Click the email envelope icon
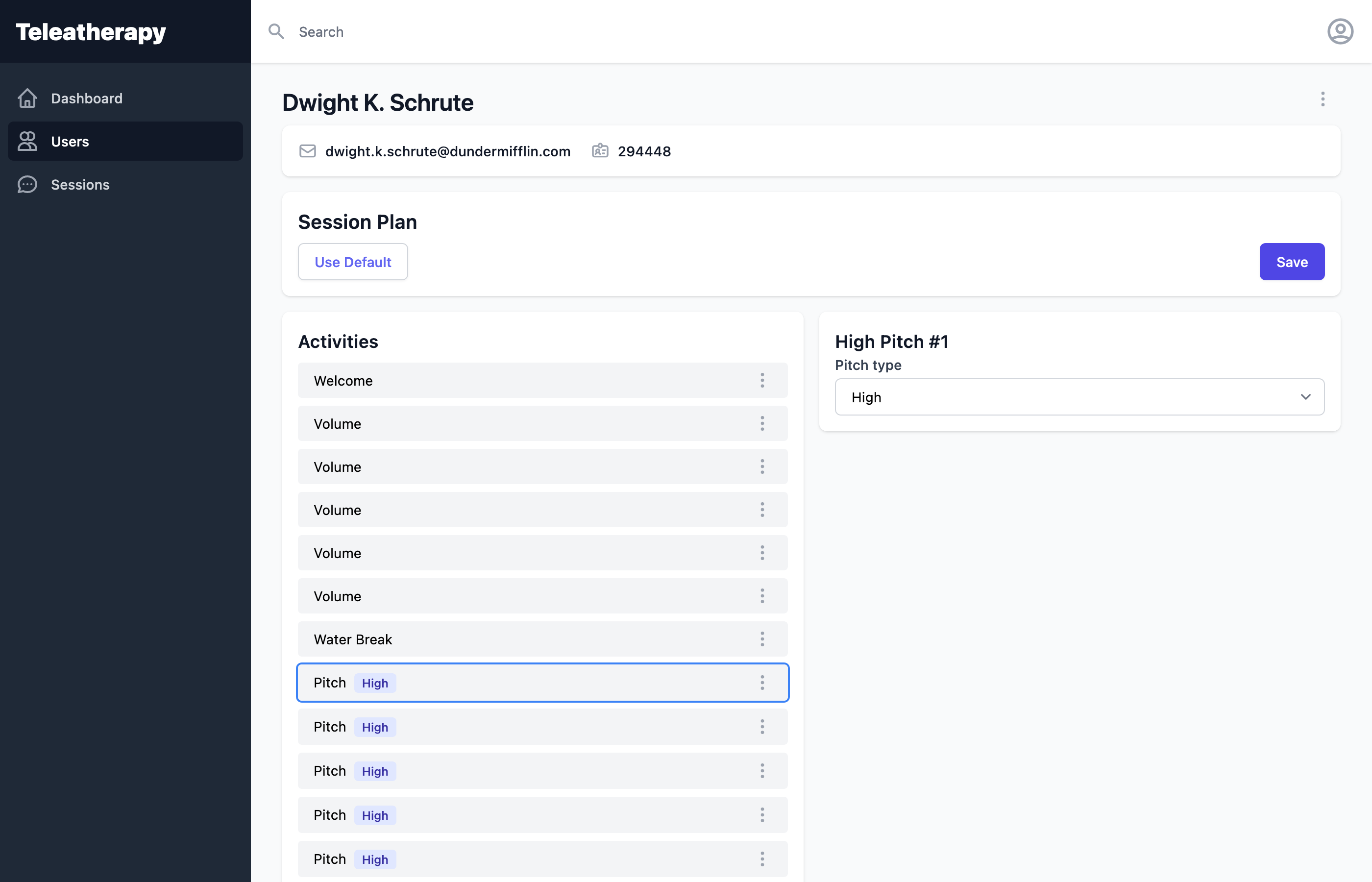 pyautogui.click(x=308, y=150)
